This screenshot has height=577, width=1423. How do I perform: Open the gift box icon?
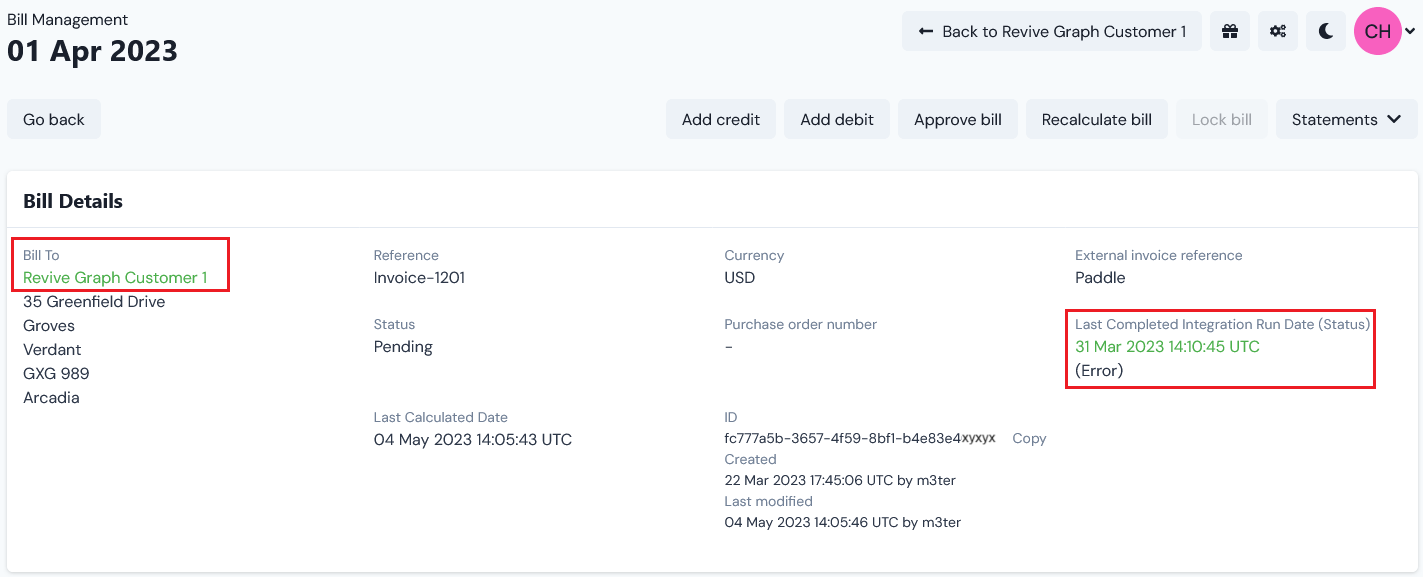[1230, 31]
